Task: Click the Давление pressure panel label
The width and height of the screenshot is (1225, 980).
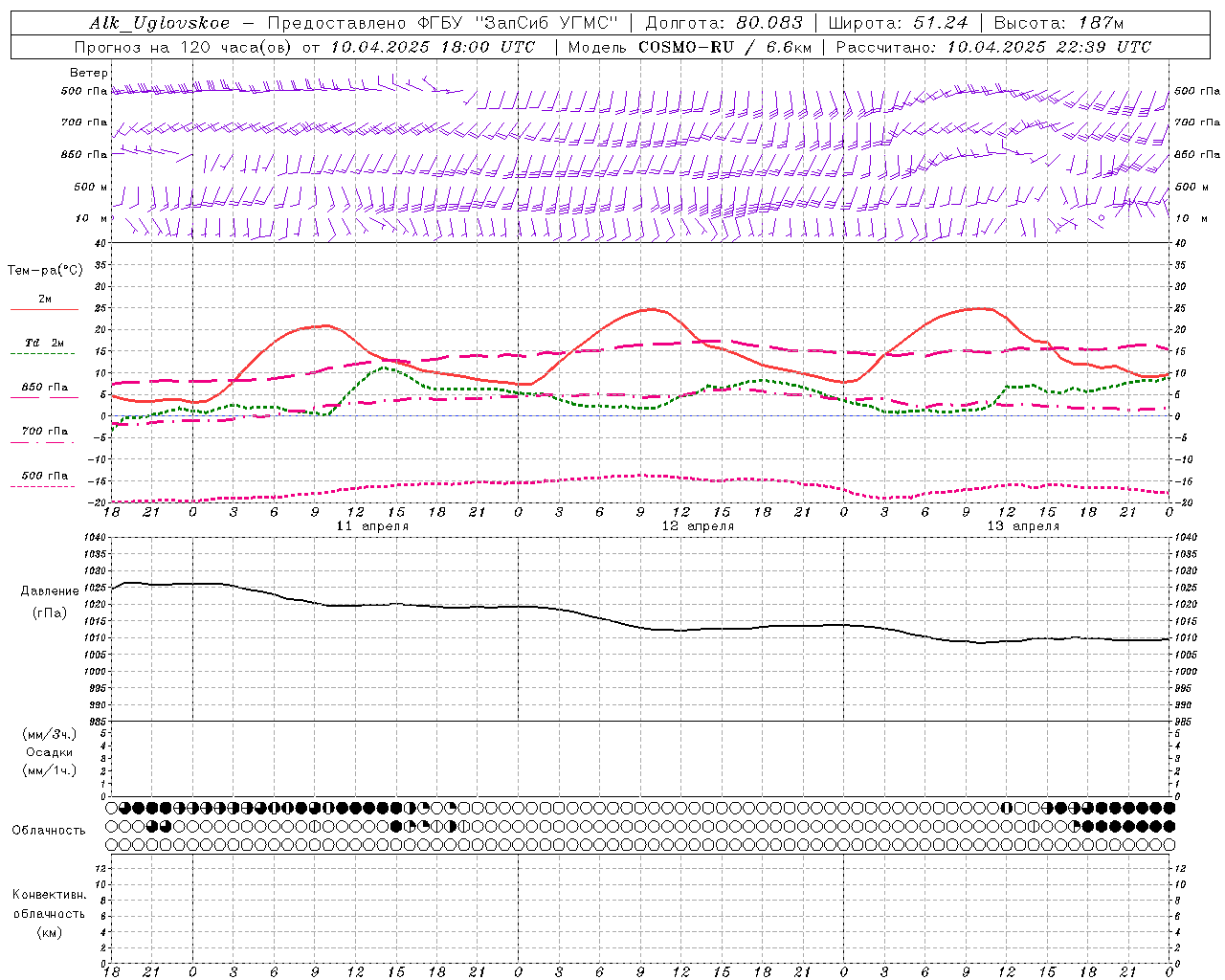Action: click(x=49, y=591)
